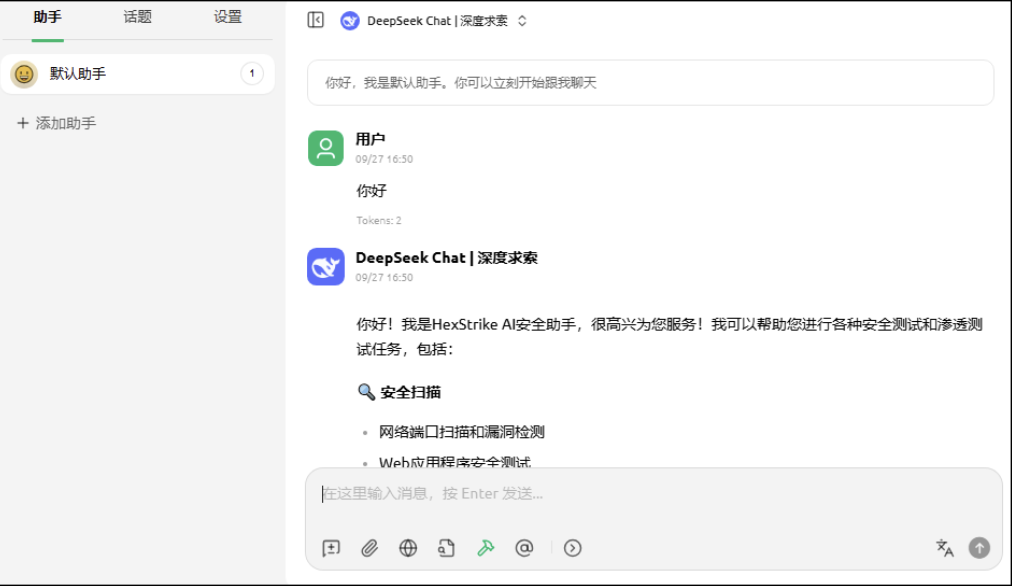The width and height of the screenshot is (1012, 586).
Task: Expand the 默认助手 topic count badge
Action: point(251,73)
